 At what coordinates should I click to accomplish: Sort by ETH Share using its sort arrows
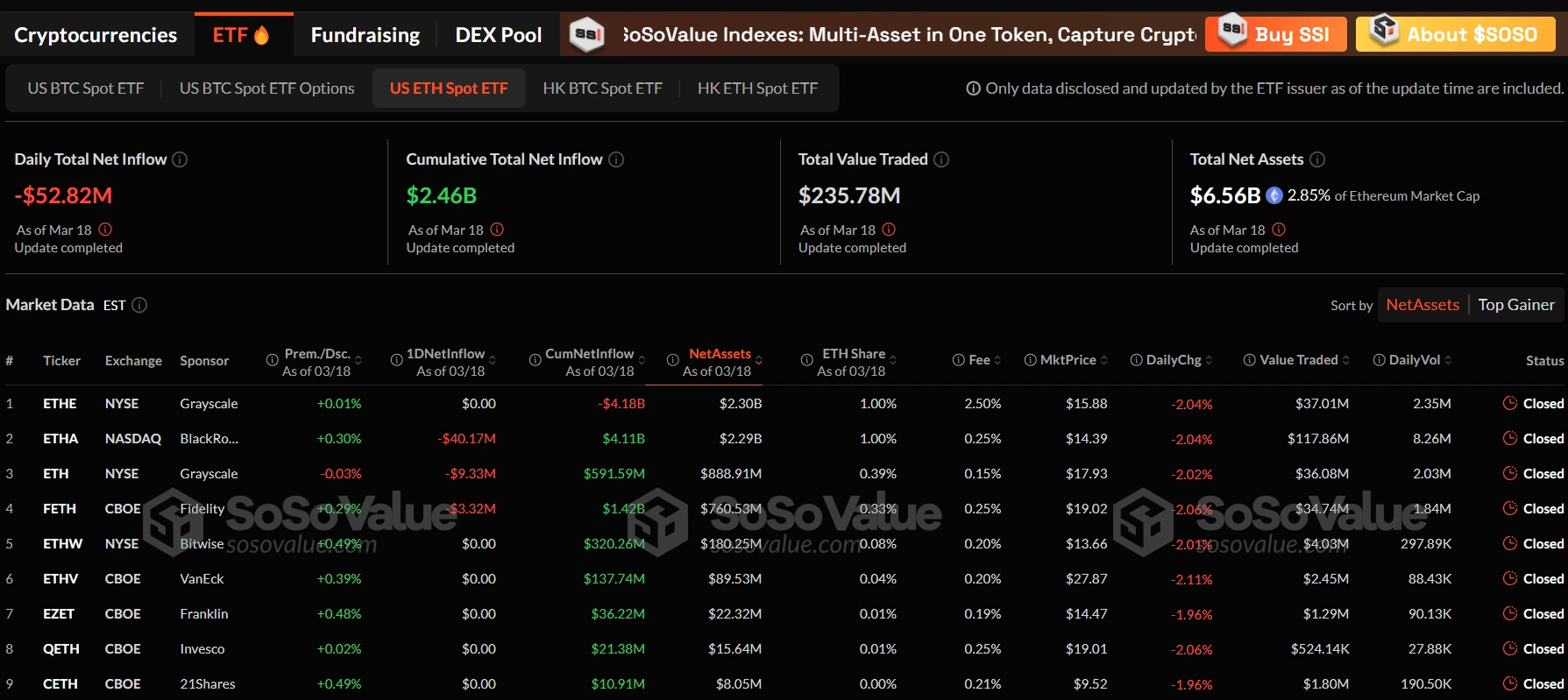coord(893,360)
